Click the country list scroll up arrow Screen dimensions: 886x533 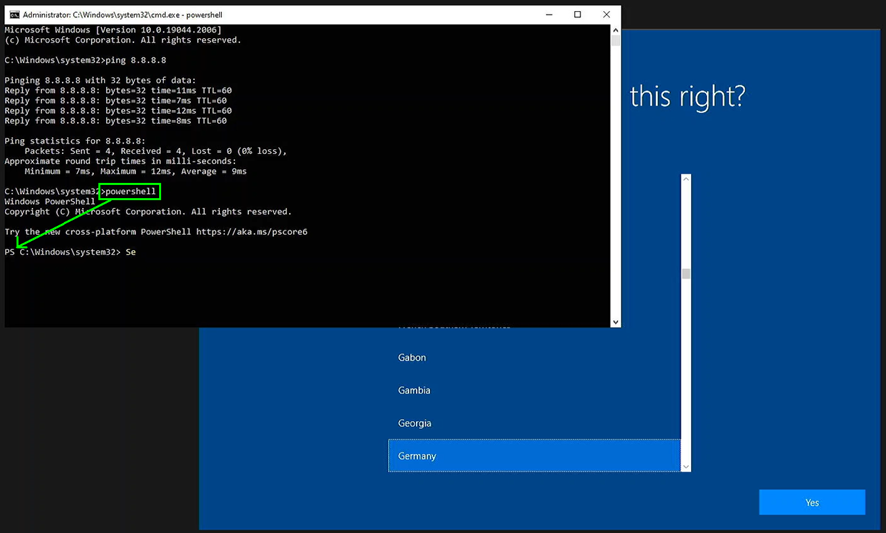[686, 180]
